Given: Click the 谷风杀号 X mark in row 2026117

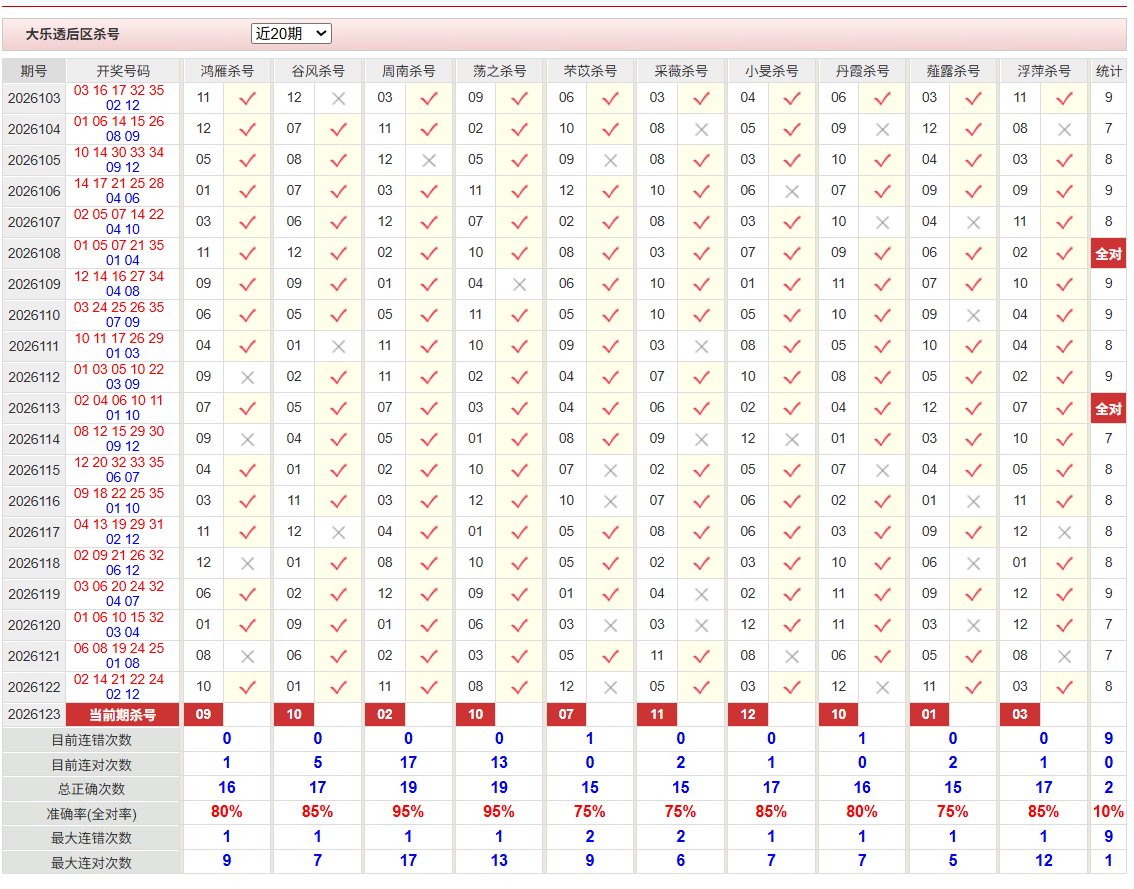Looking at the screenshot, I should [338, 532].
